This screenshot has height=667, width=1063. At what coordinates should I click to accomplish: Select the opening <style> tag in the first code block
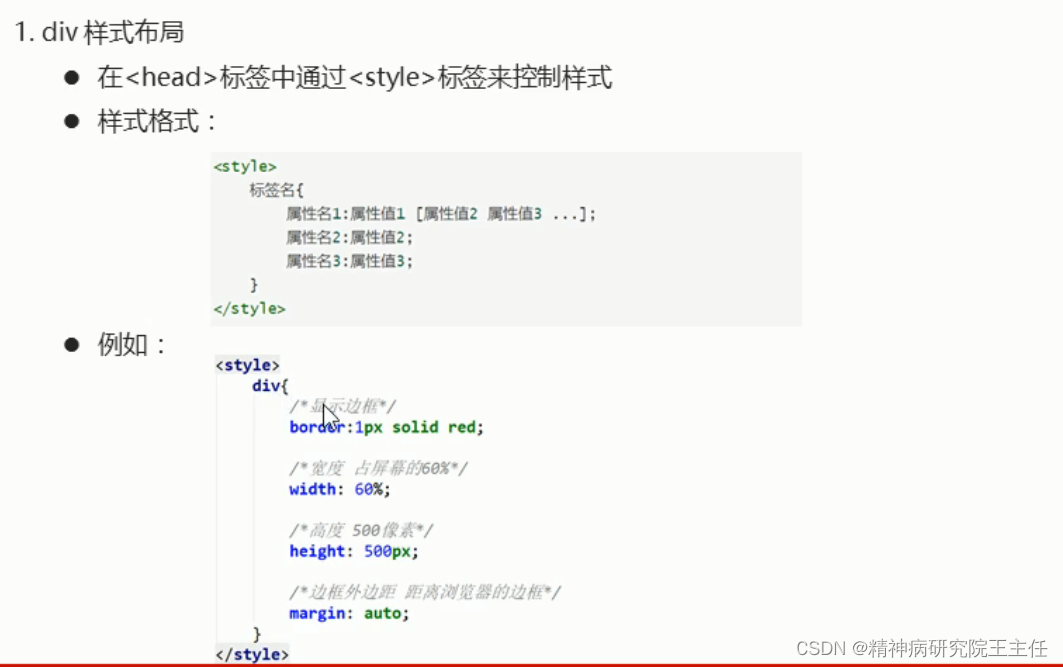point(245,166)
